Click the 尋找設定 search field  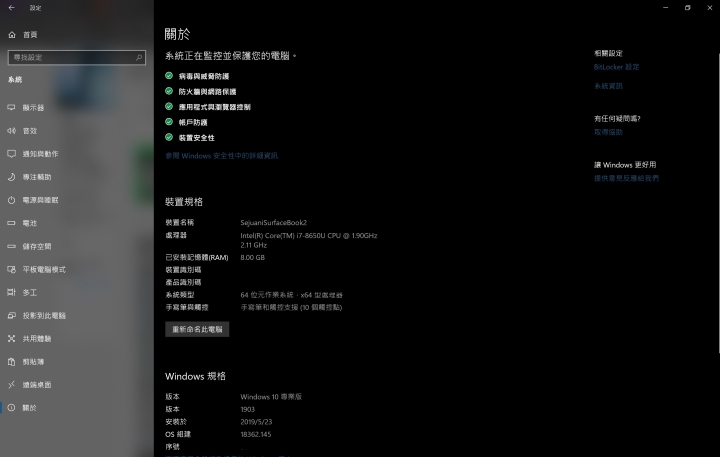pyautogui.click(x=77, y=57)
